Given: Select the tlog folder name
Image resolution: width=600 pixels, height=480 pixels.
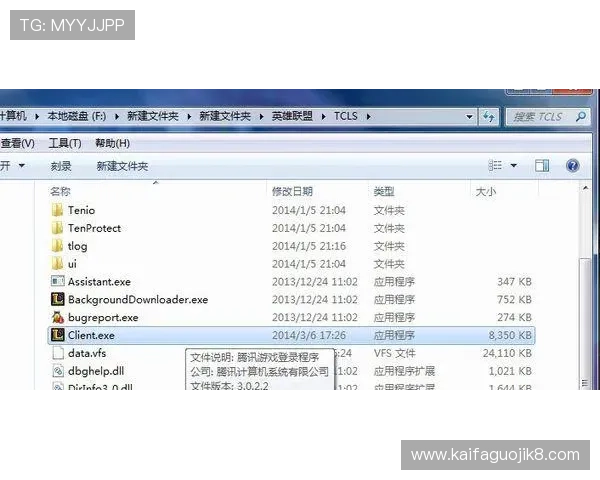Looking at the screenshot, I should click(x=77, y=246).
